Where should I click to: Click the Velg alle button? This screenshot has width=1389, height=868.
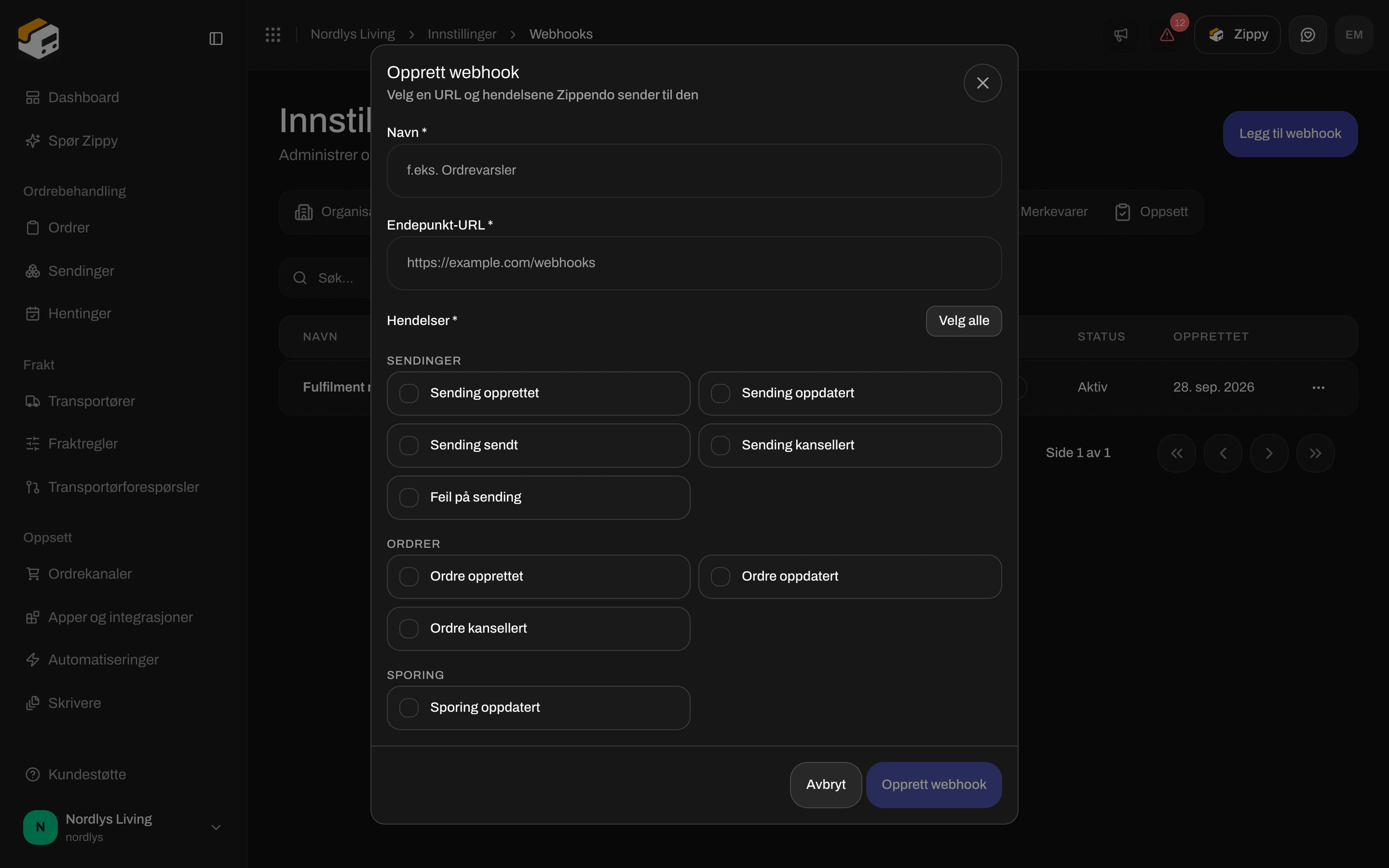pos(964,321)
